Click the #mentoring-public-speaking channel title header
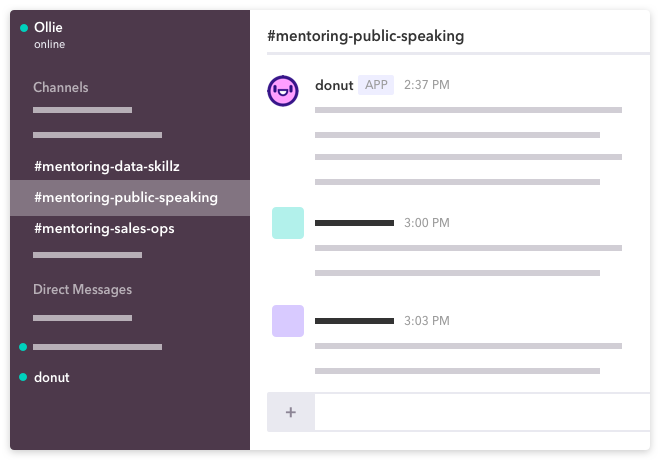This screenshot has height=460, width=660. tap(365, 36)
